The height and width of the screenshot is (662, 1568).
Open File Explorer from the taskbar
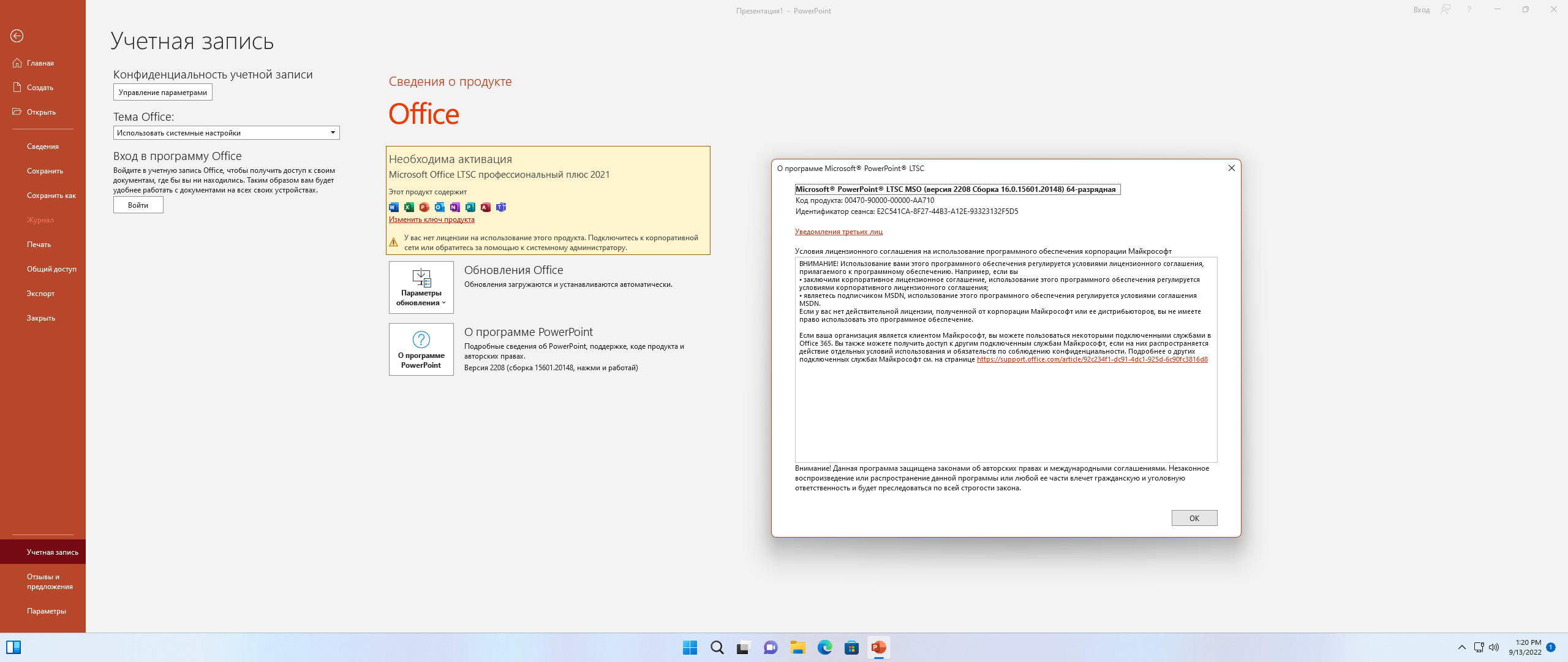pos(797,647)
